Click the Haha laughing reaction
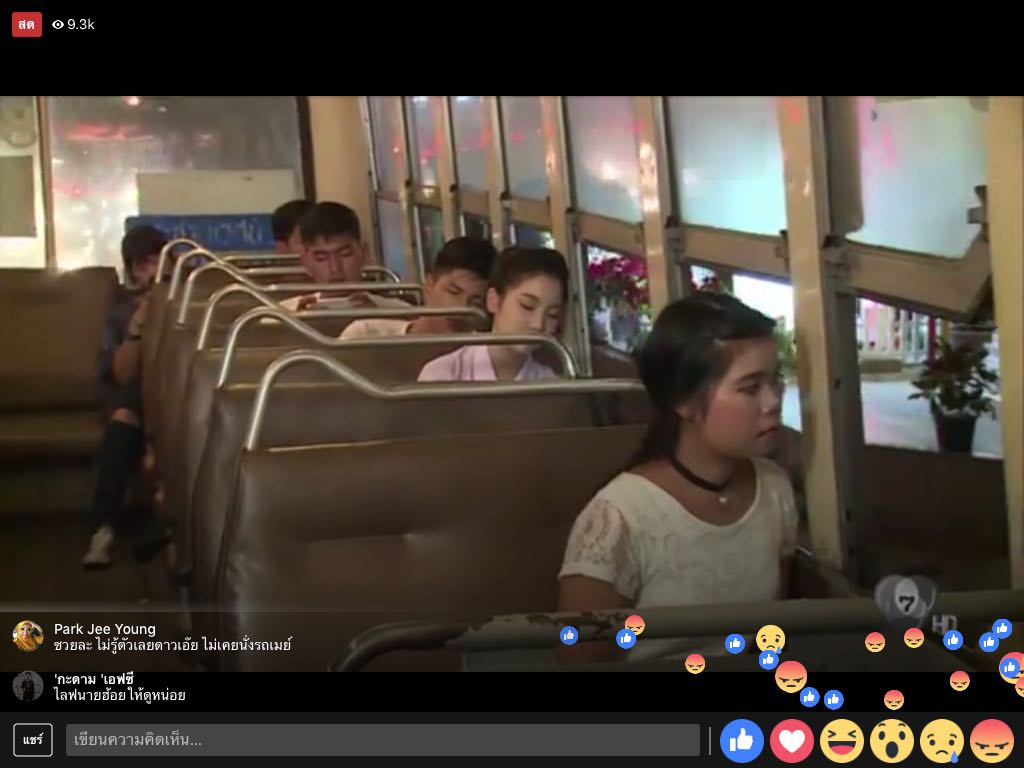This screenshot has height=768, width=1024. click(x=842, y=741)
